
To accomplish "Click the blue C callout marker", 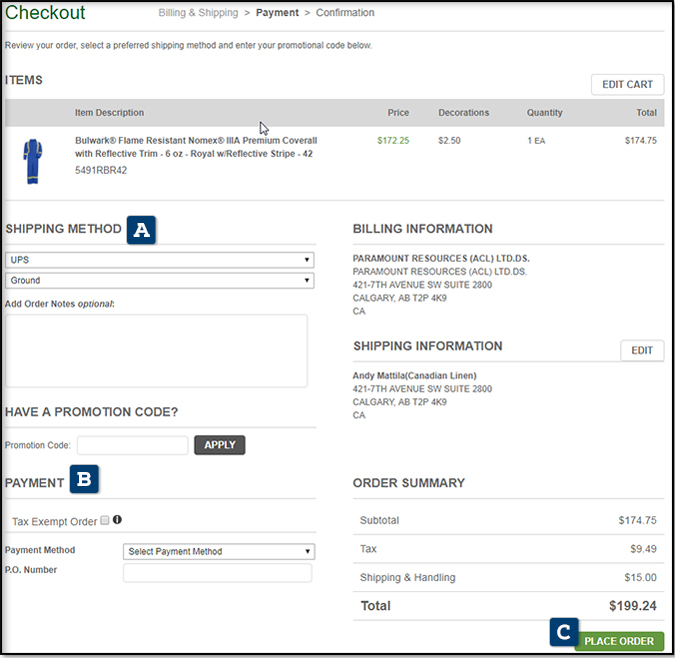I will (564, 633).
